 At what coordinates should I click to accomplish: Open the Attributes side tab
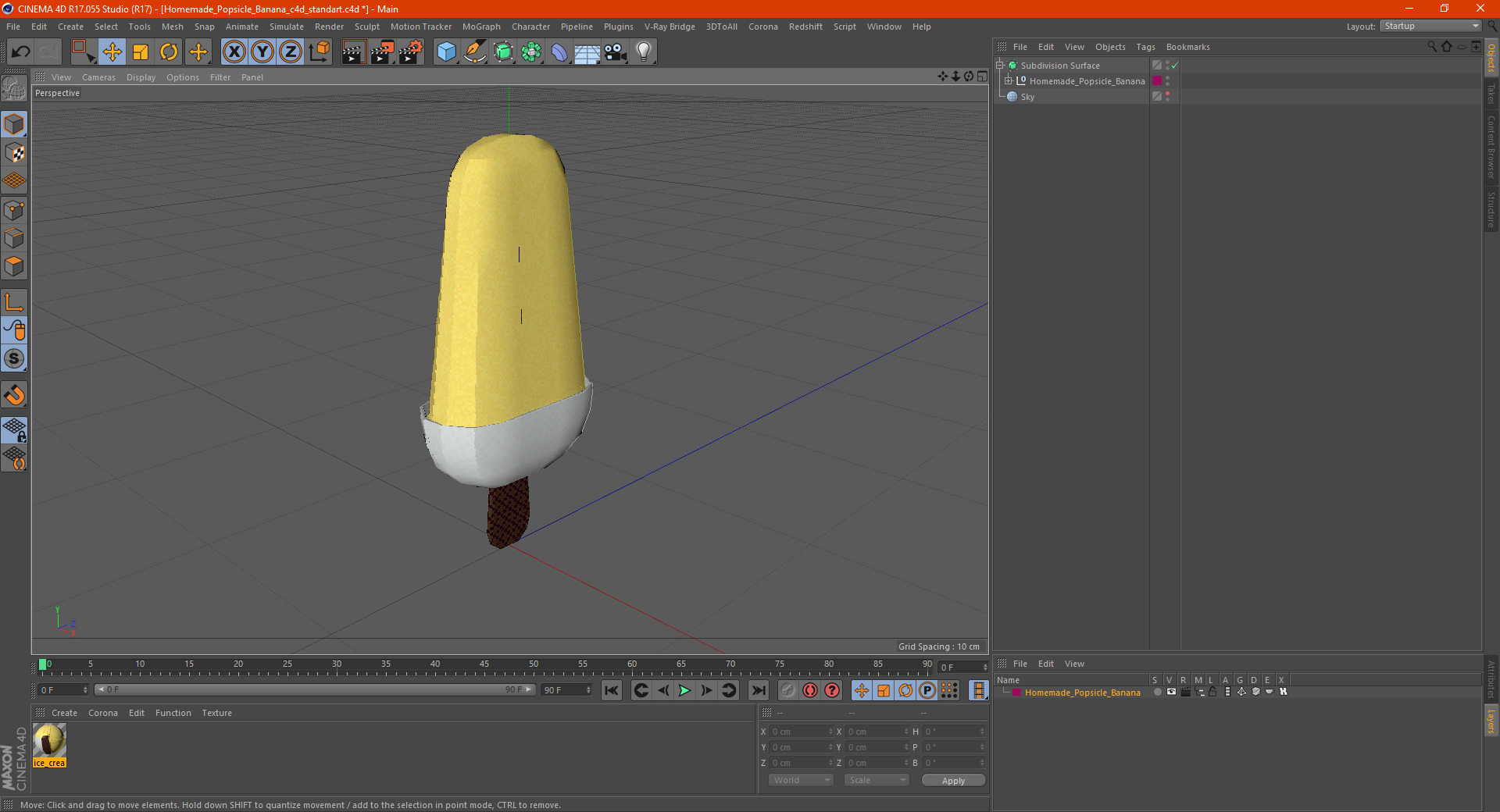point(1491,678)
